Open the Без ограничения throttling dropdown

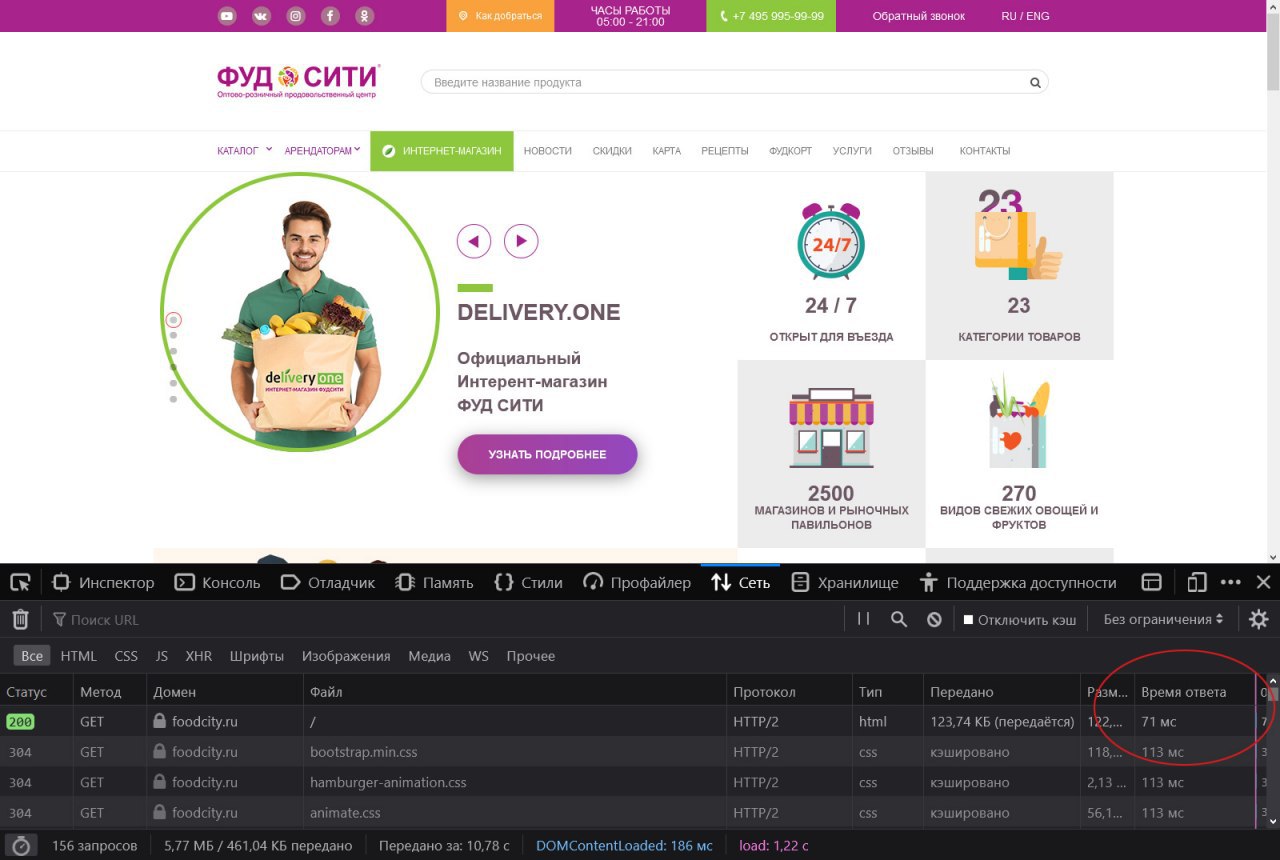point(1163,620)
